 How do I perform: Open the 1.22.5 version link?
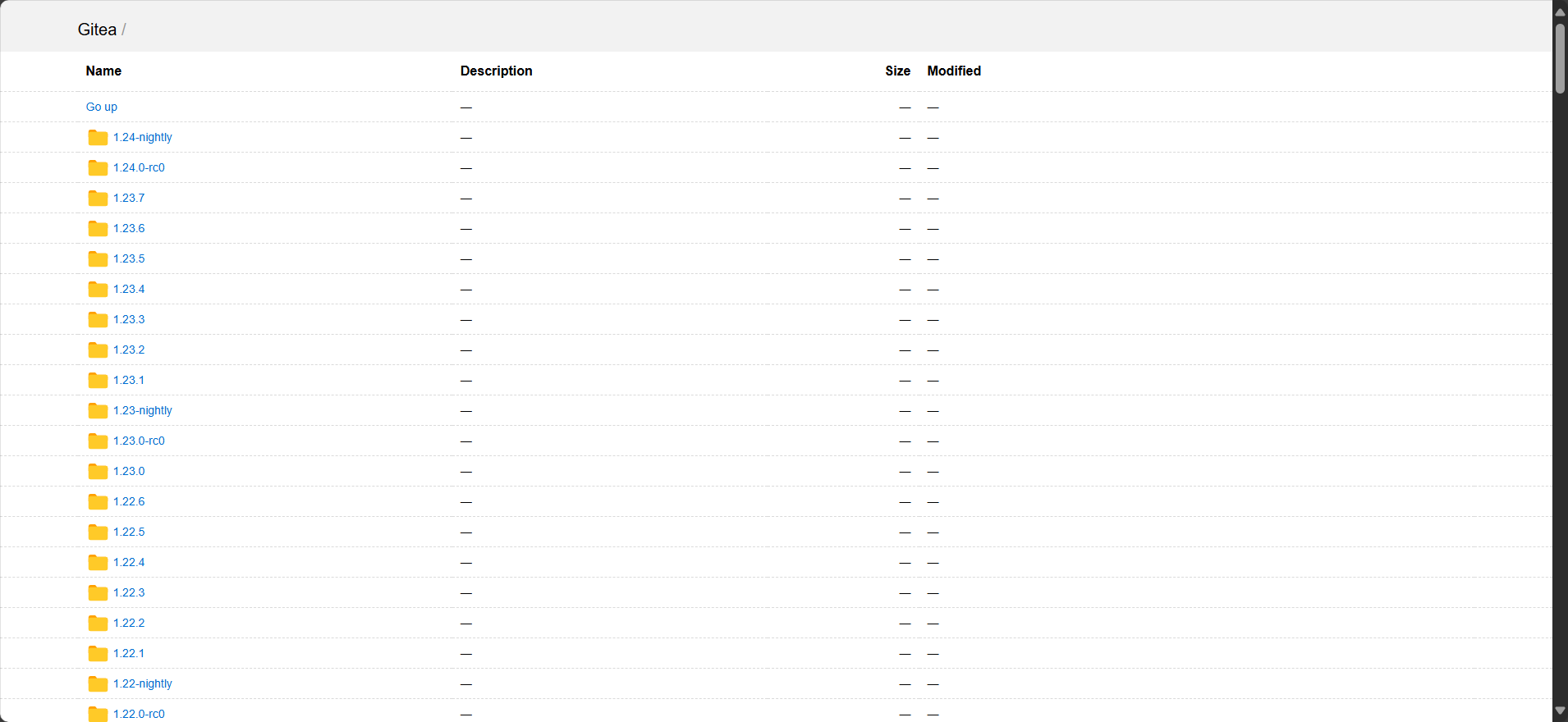point(129,532)
